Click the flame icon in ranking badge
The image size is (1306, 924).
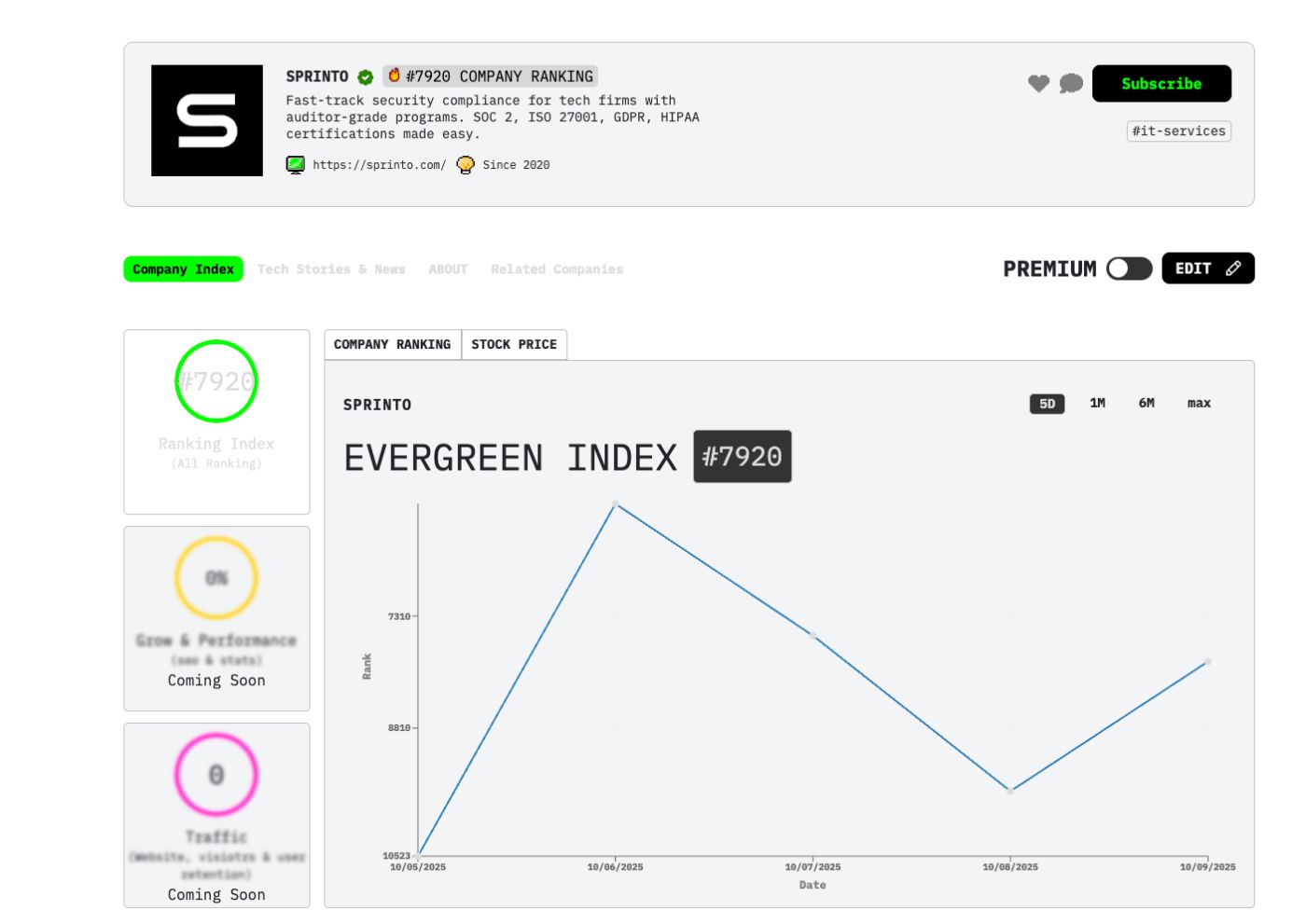point(395,76)
